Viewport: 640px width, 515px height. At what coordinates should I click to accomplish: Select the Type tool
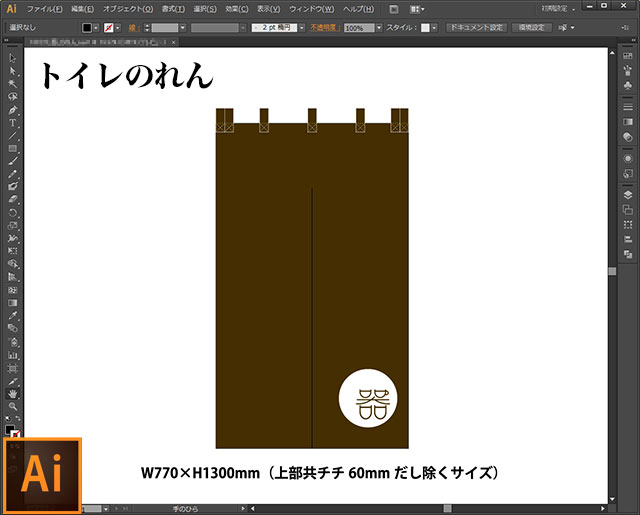(x=13, y=122)
